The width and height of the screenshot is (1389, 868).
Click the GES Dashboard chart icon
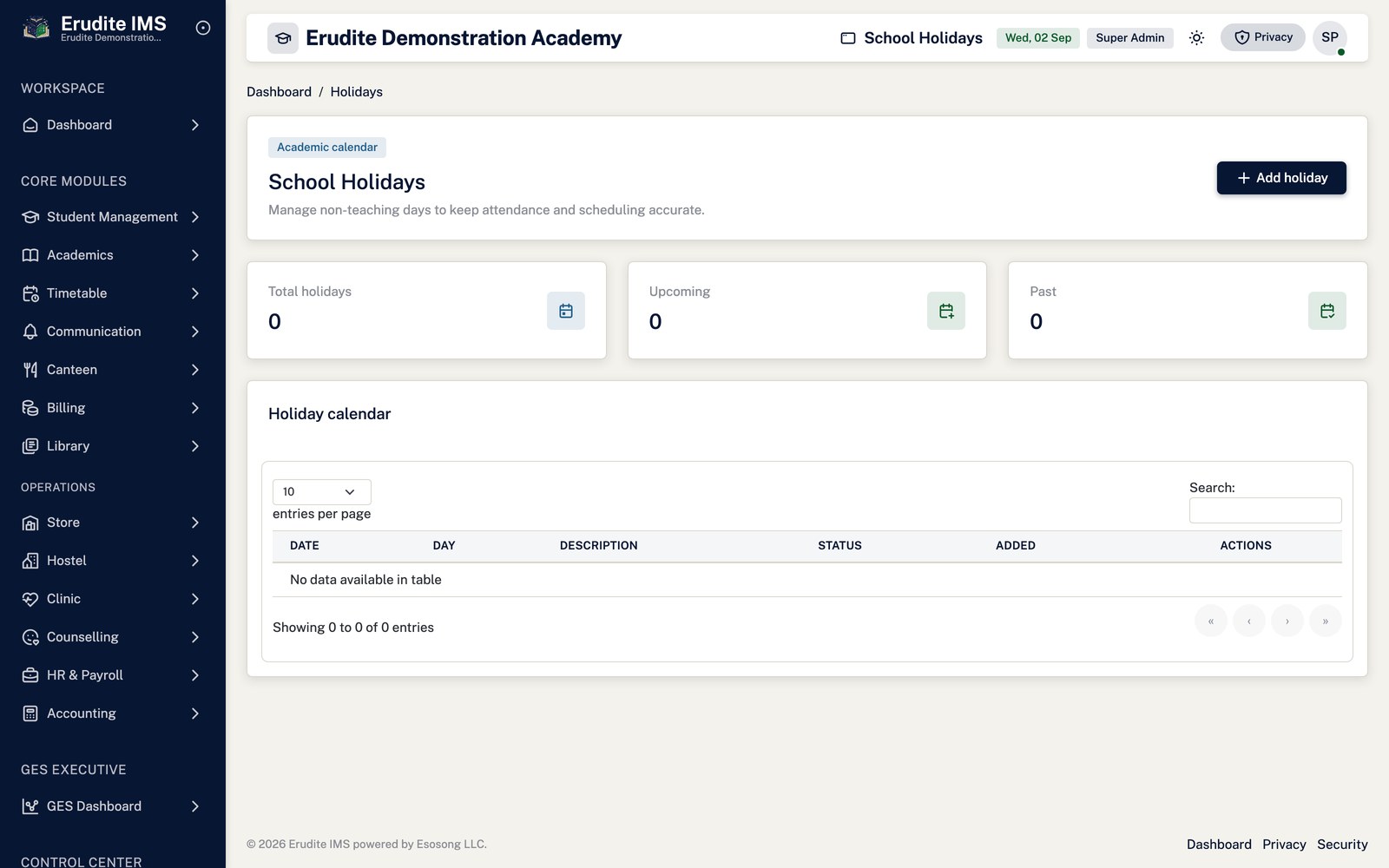[30, 806]
